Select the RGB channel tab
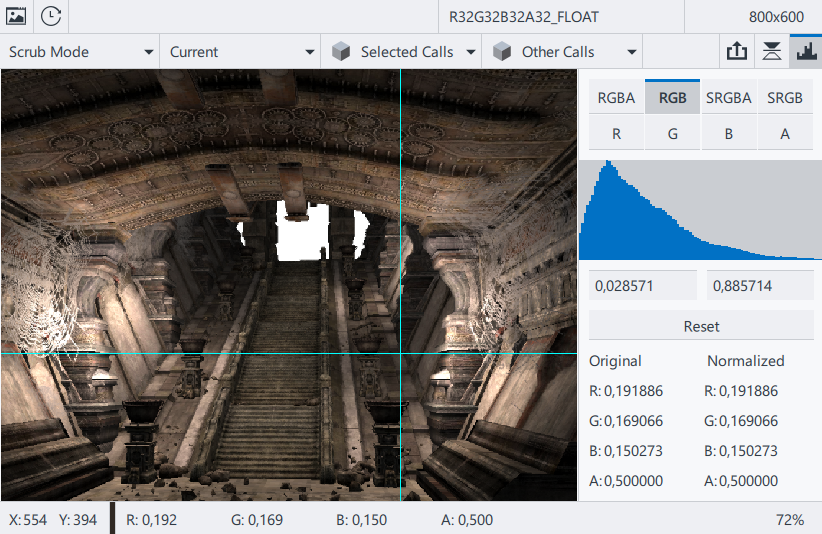This screenshot has width=822, height=534. click(672, 97)
